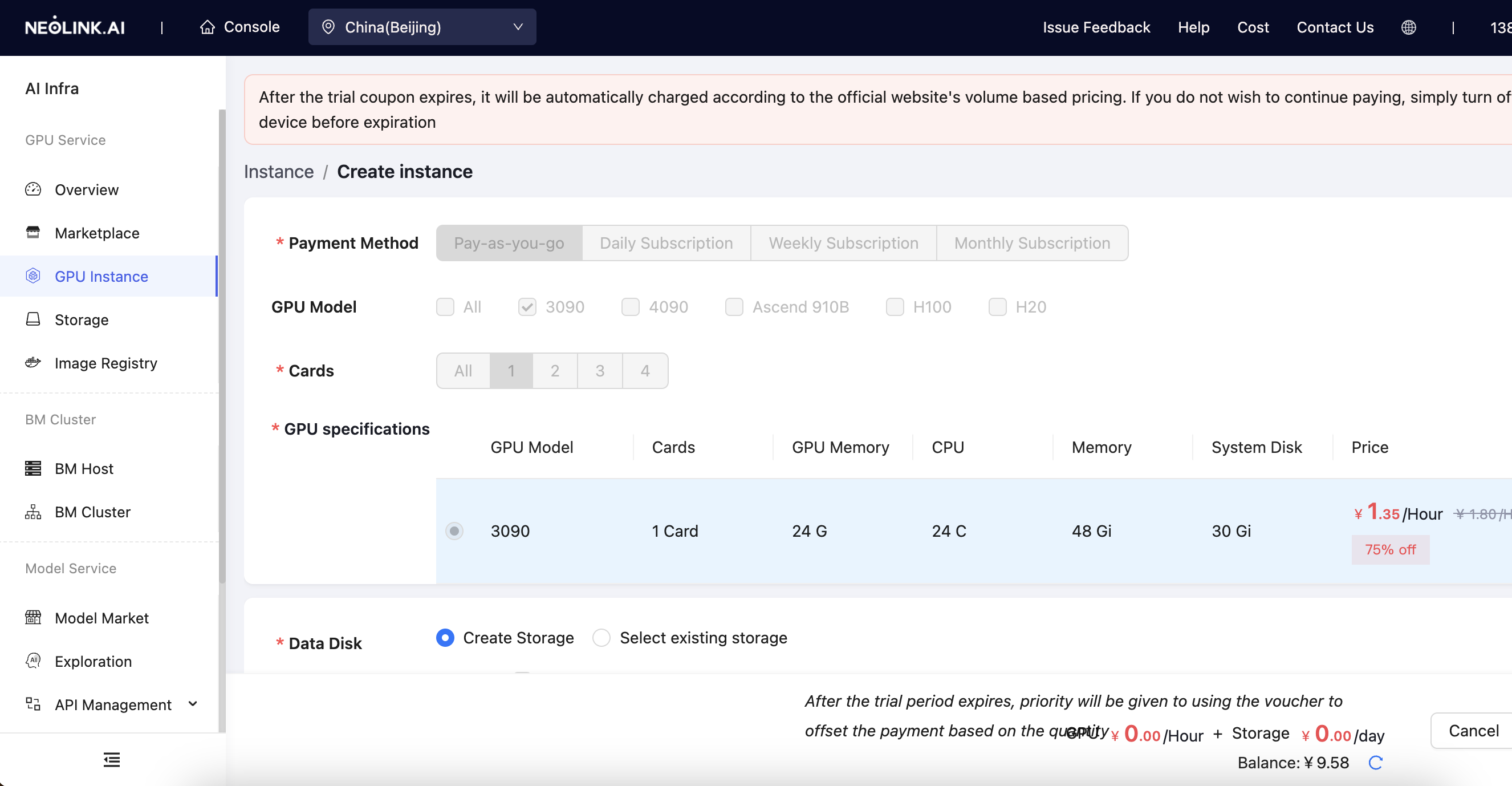1512x786 pixels.
Task: Open Exploration in the sidebar
Action: coord(109,661)
